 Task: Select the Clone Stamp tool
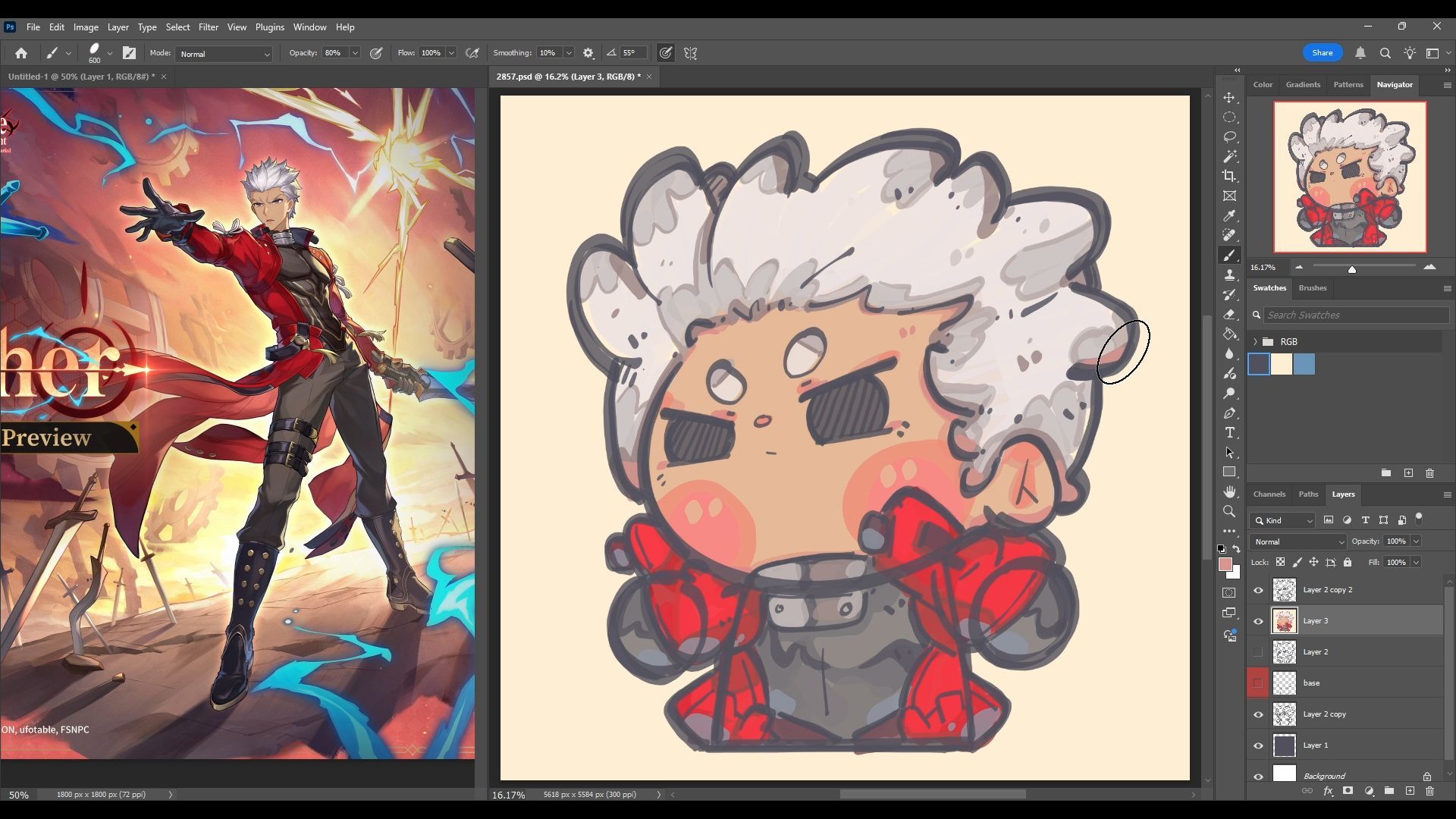tap(1229, 275)
